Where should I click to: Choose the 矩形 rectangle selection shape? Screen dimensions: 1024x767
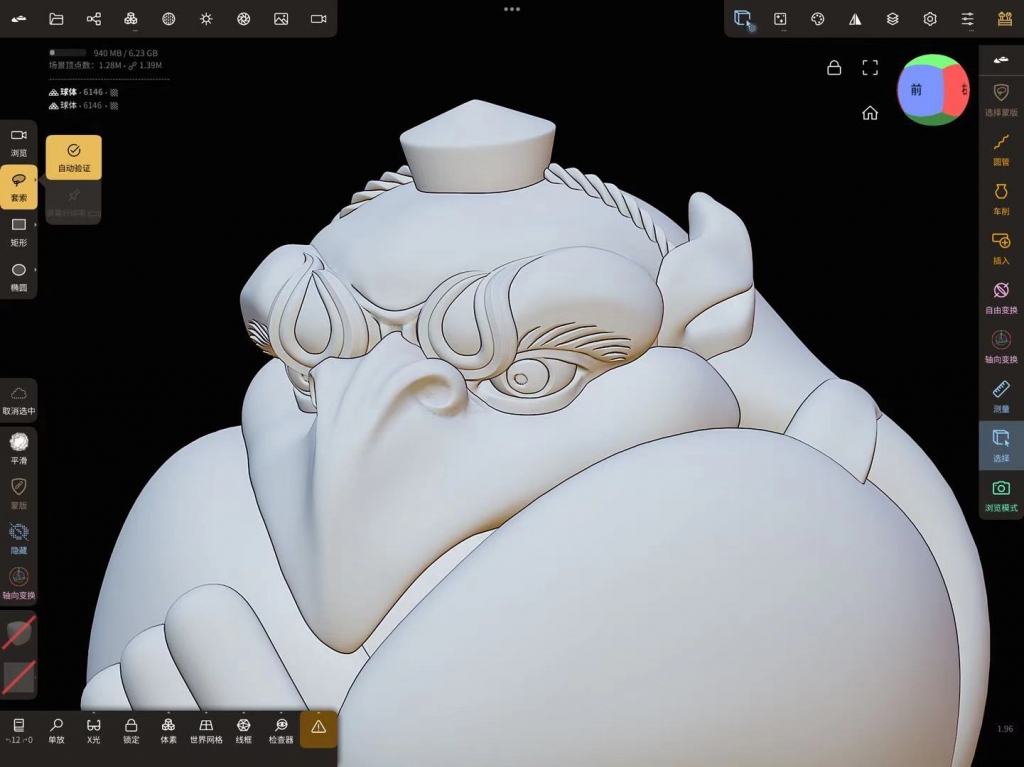point(19,232)
